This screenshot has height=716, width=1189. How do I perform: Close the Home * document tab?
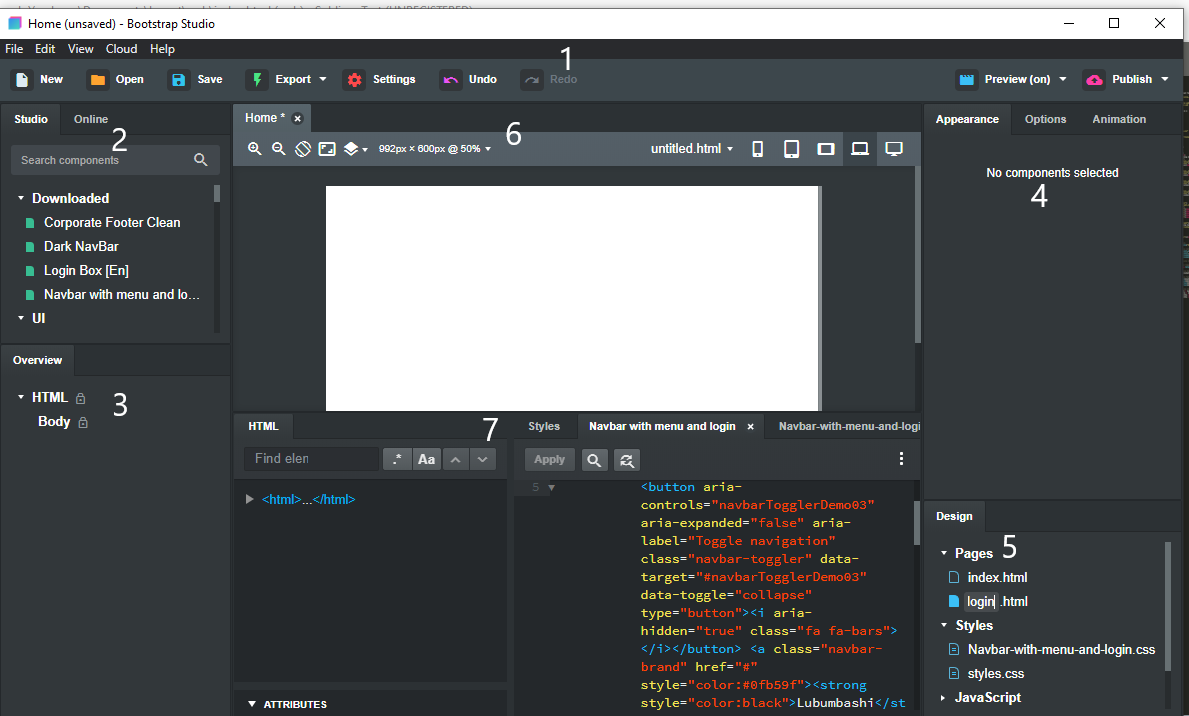coord(298,118)
